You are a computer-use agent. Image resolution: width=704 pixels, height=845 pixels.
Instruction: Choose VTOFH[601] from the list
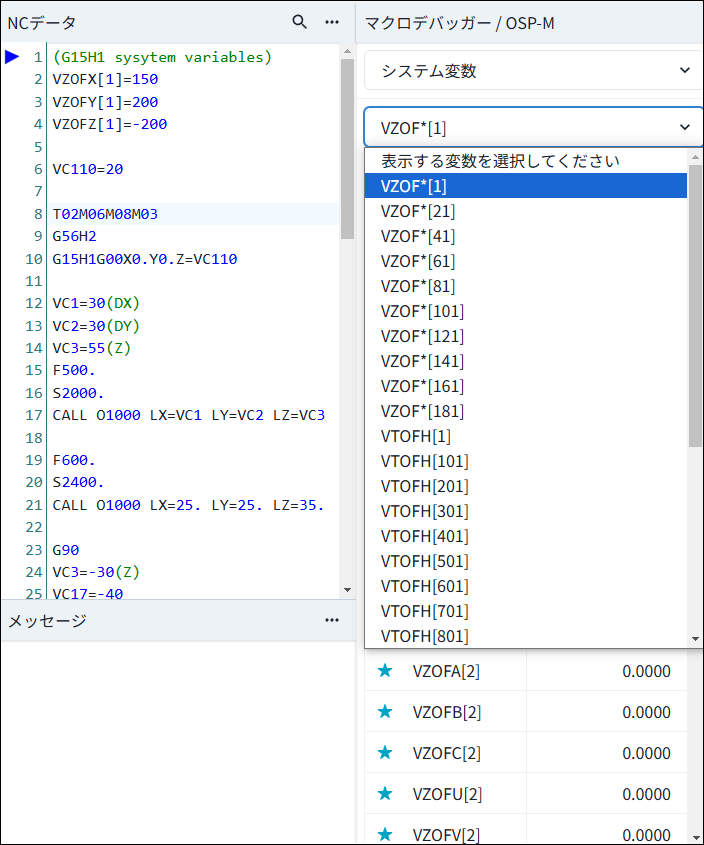526,586
